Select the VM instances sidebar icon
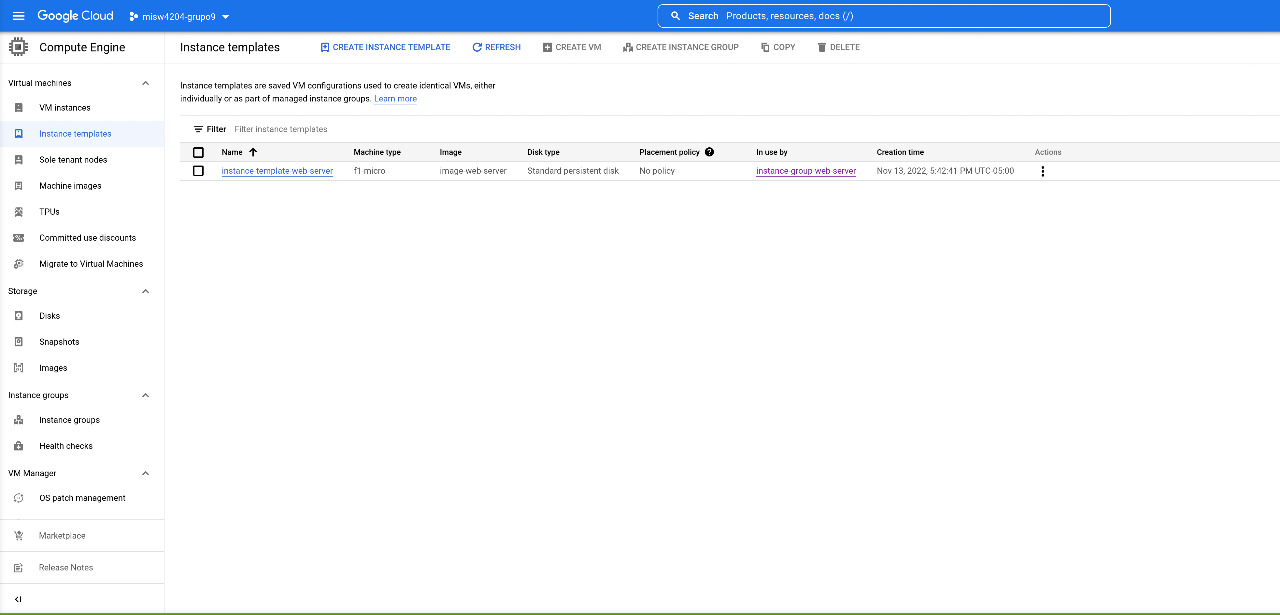Image resolution: width=1280 pixels, height=615 pixels. [20, 107]
